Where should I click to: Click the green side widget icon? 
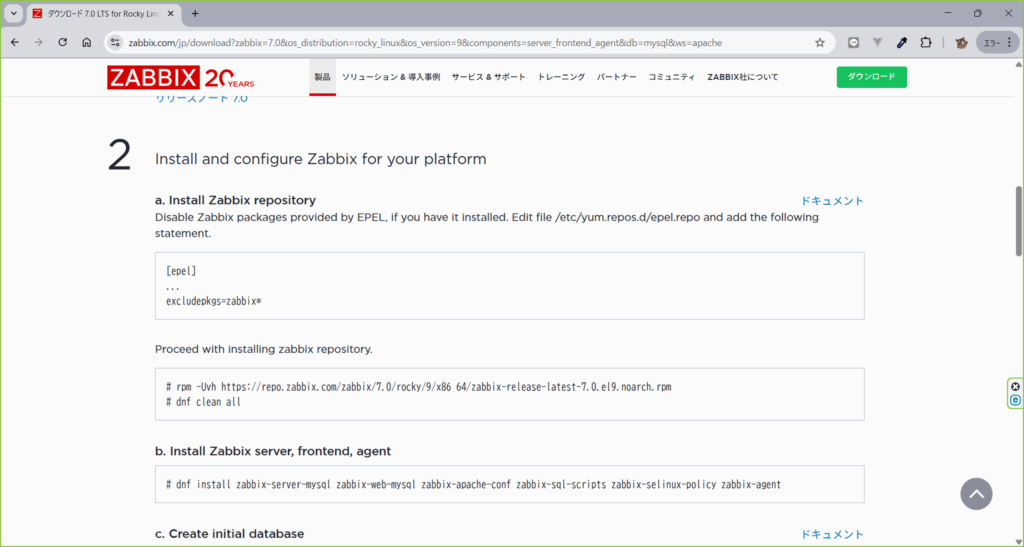1016,400
